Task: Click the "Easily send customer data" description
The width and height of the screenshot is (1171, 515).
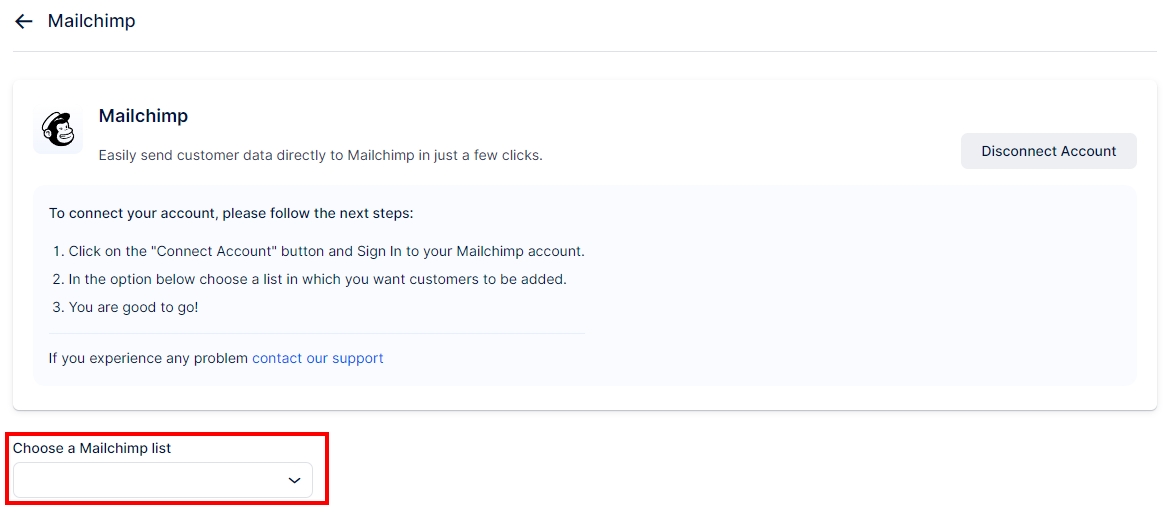Action: pos(320,155)
